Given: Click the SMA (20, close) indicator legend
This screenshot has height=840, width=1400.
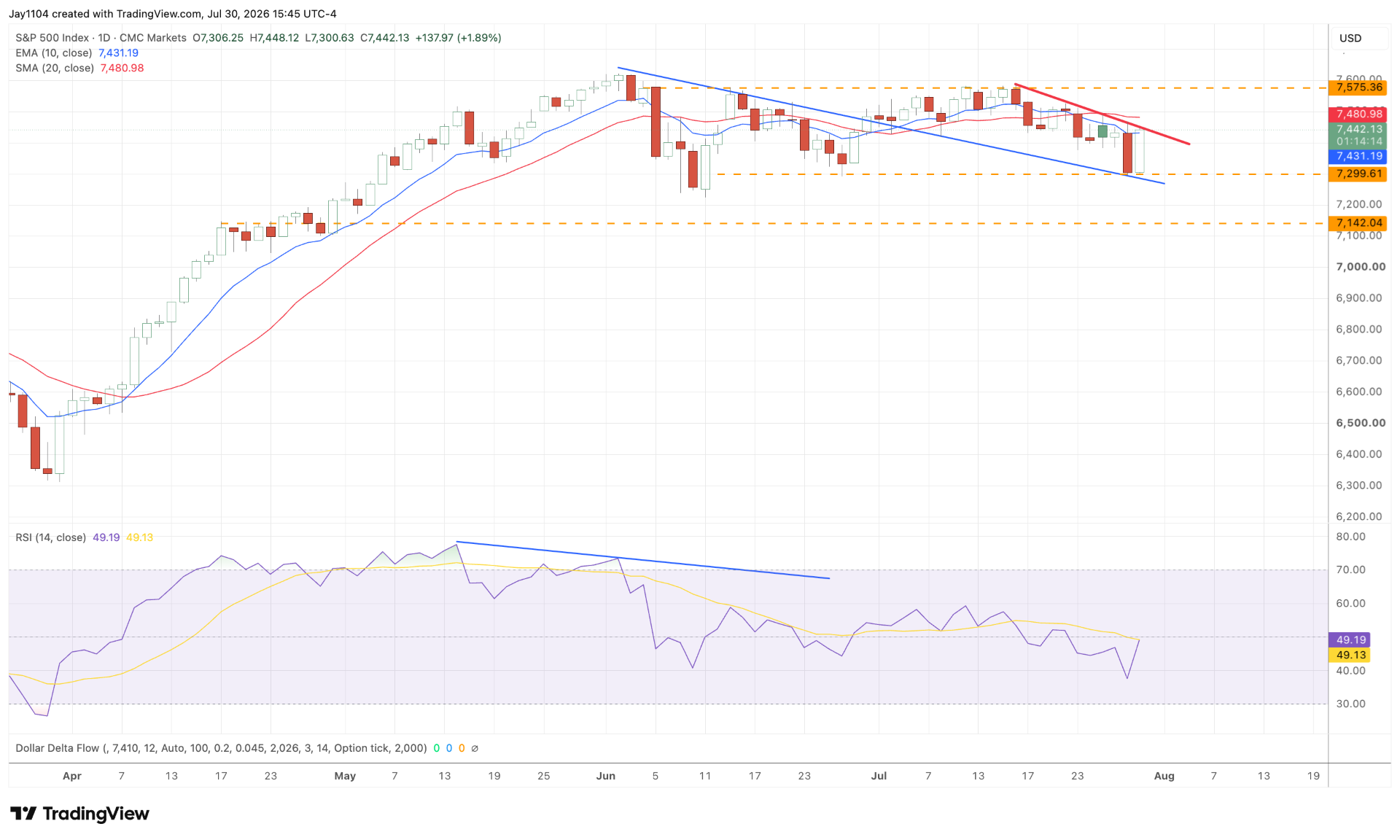Looking at the screenshot, I should click(55, 68).
